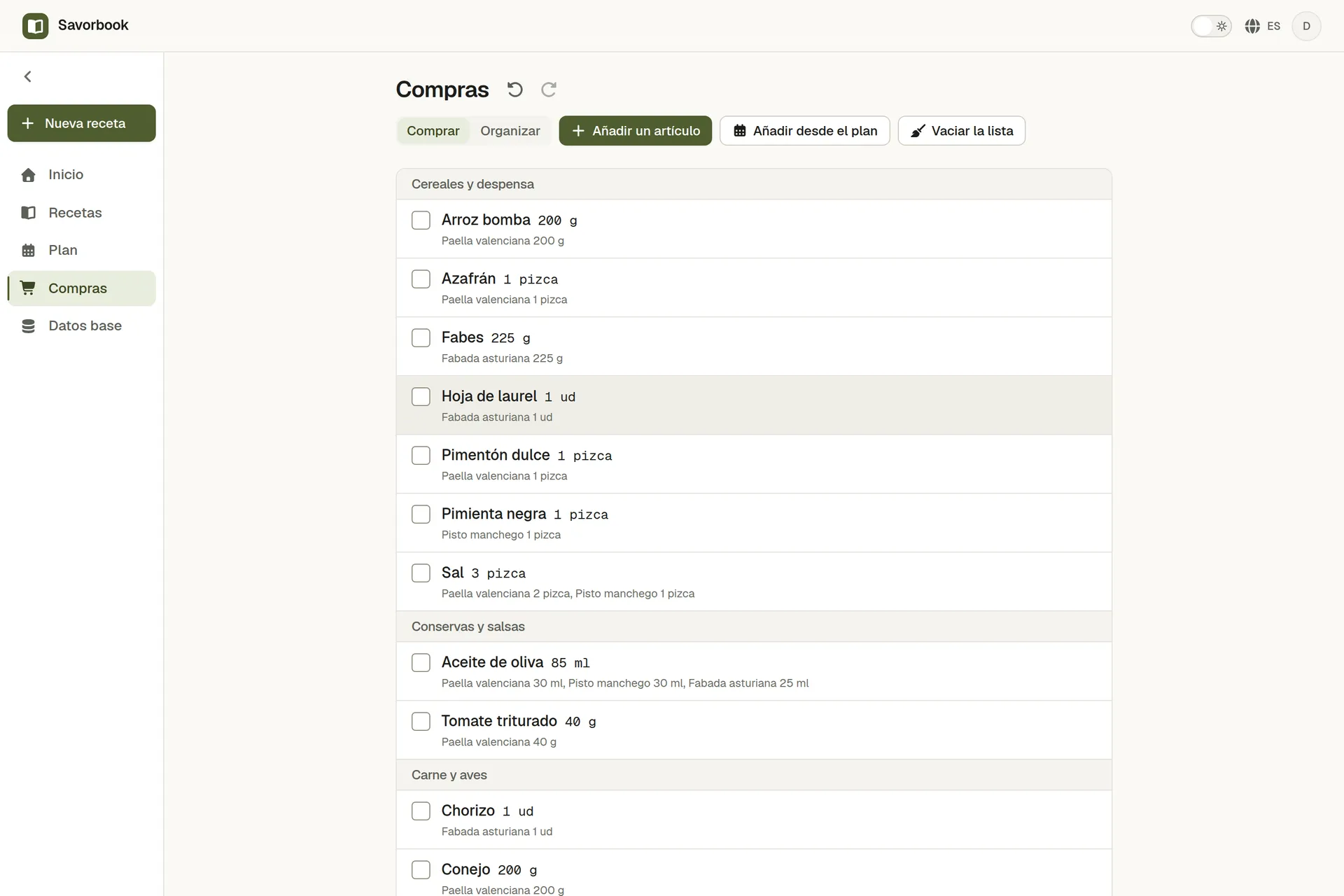Check off Arroz bomba
Screen dimensions: 1344x896
click(x=421, y=220)
